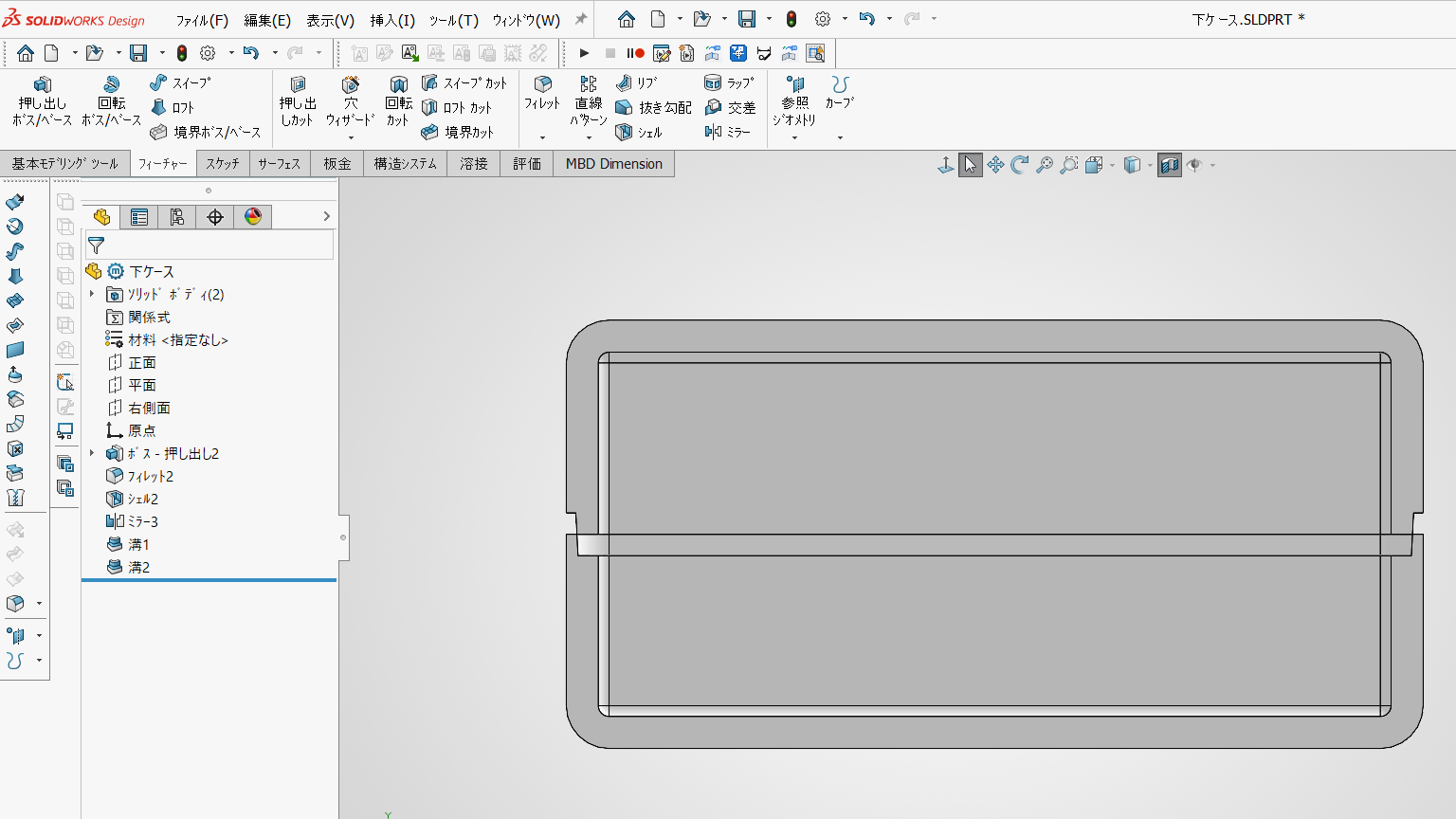Switch to the サーフェス tab
Viewport: 1456px width, 819px height.
(280, 164)
